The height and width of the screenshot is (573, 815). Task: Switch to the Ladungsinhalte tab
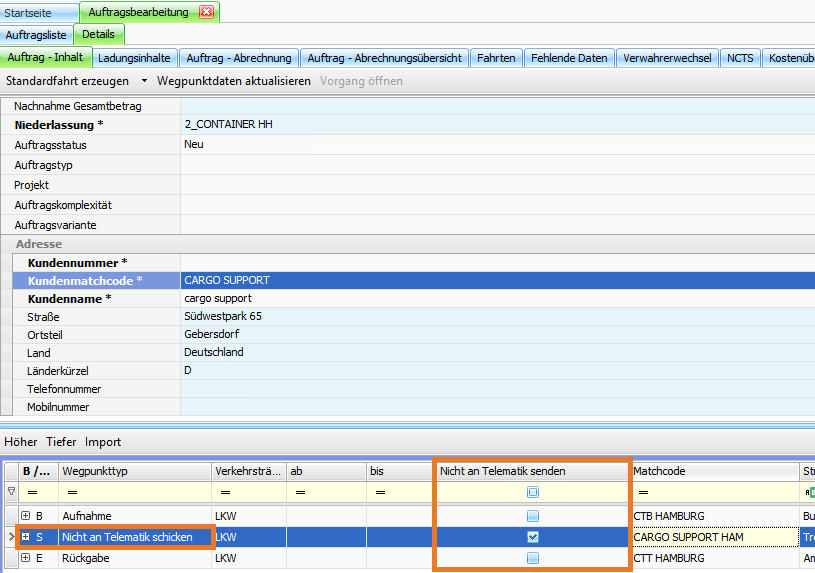[x=134, y=58]
